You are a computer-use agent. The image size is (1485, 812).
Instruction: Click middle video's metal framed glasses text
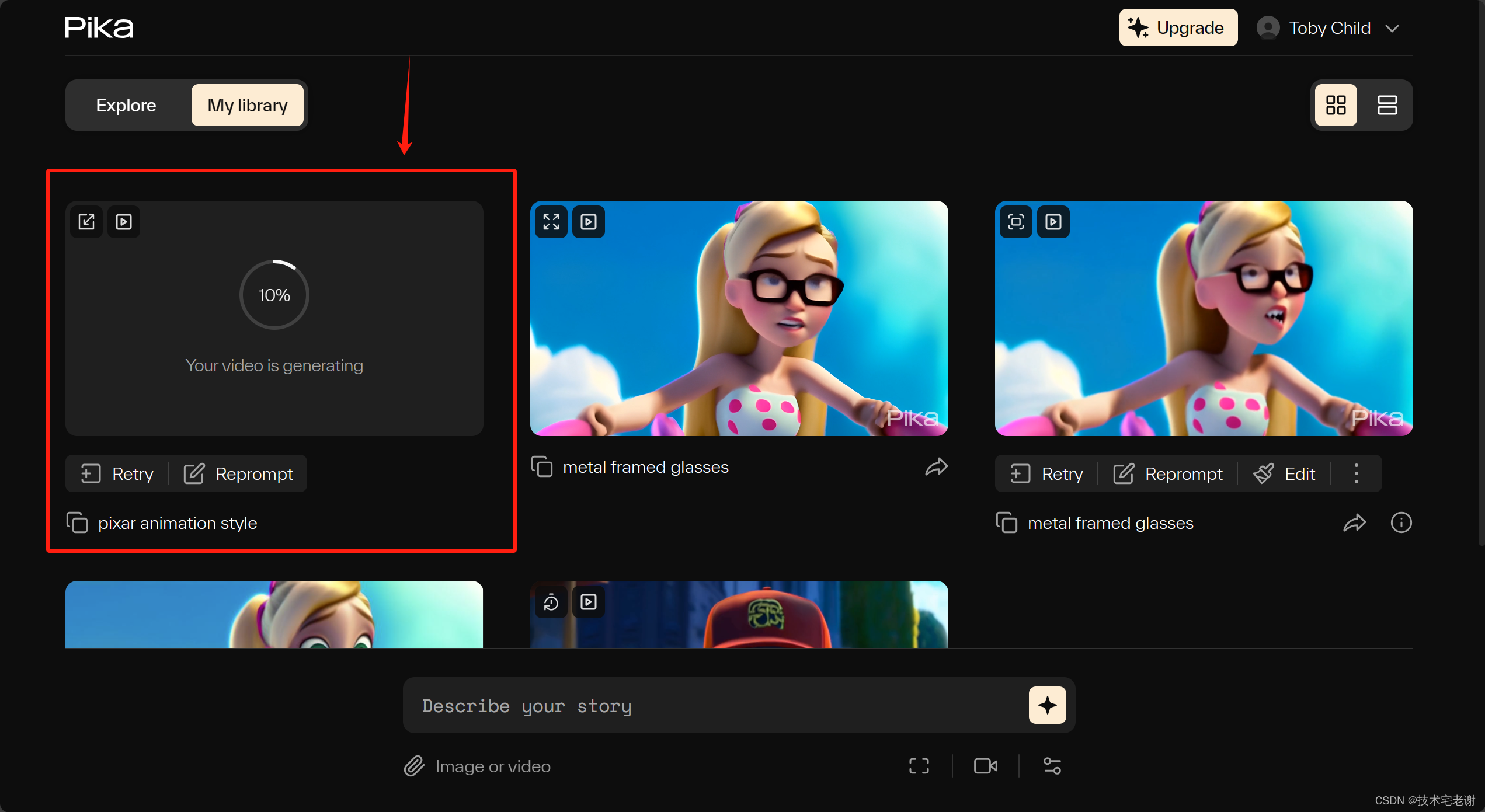pos(645,467)
